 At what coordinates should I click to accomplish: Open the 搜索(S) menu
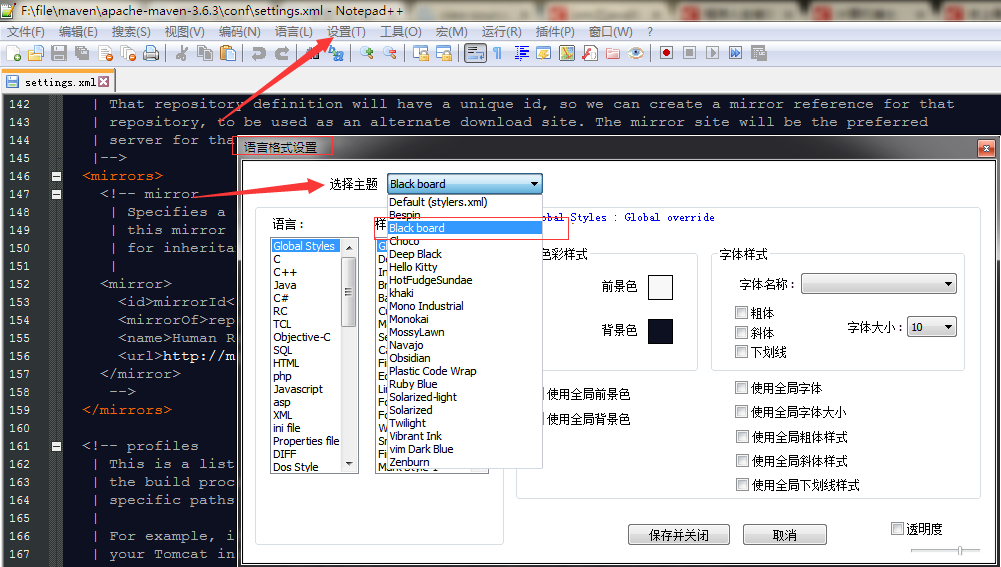(131, 32)
